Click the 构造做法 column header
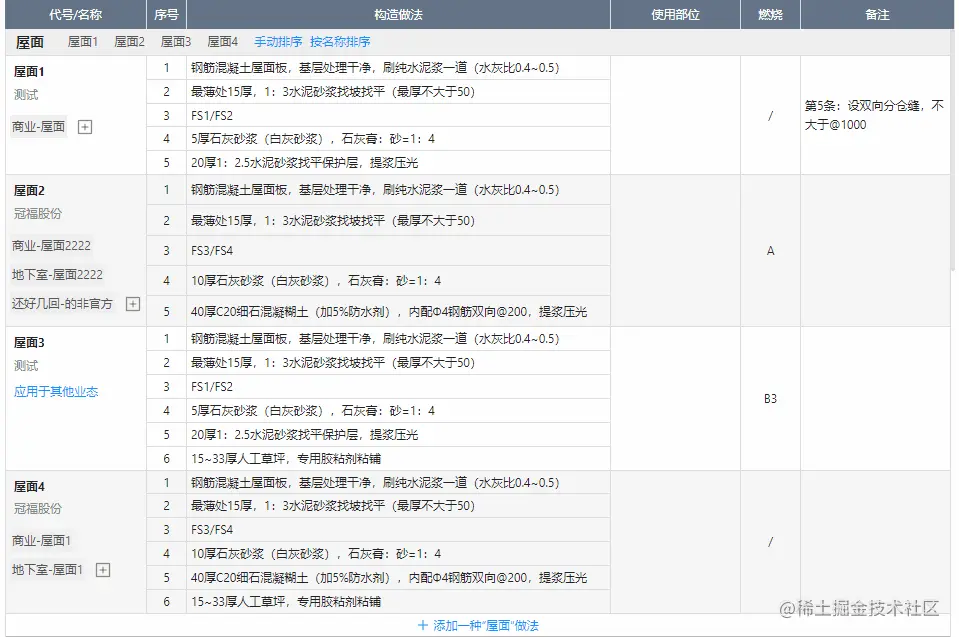 tap(398, 15)
